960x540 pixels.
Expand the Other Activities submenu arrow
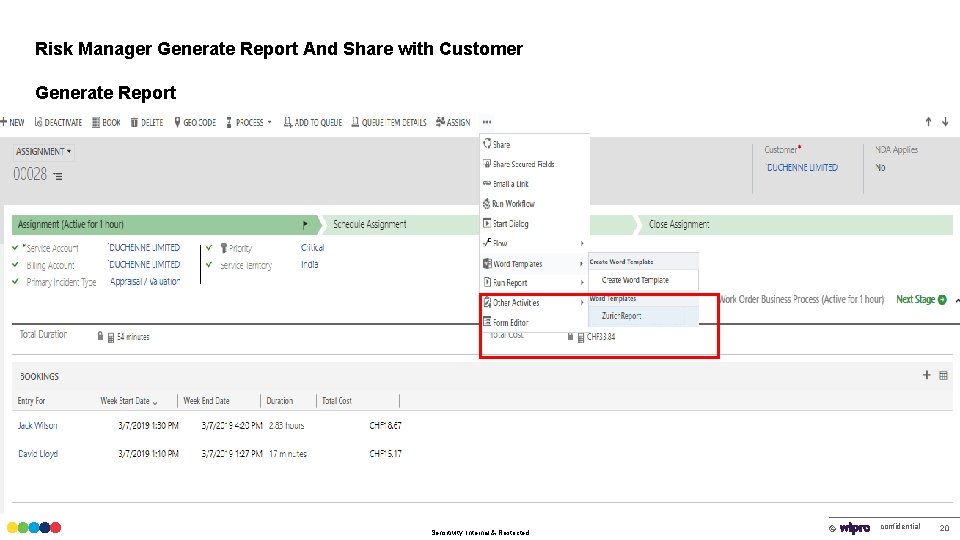582,302
